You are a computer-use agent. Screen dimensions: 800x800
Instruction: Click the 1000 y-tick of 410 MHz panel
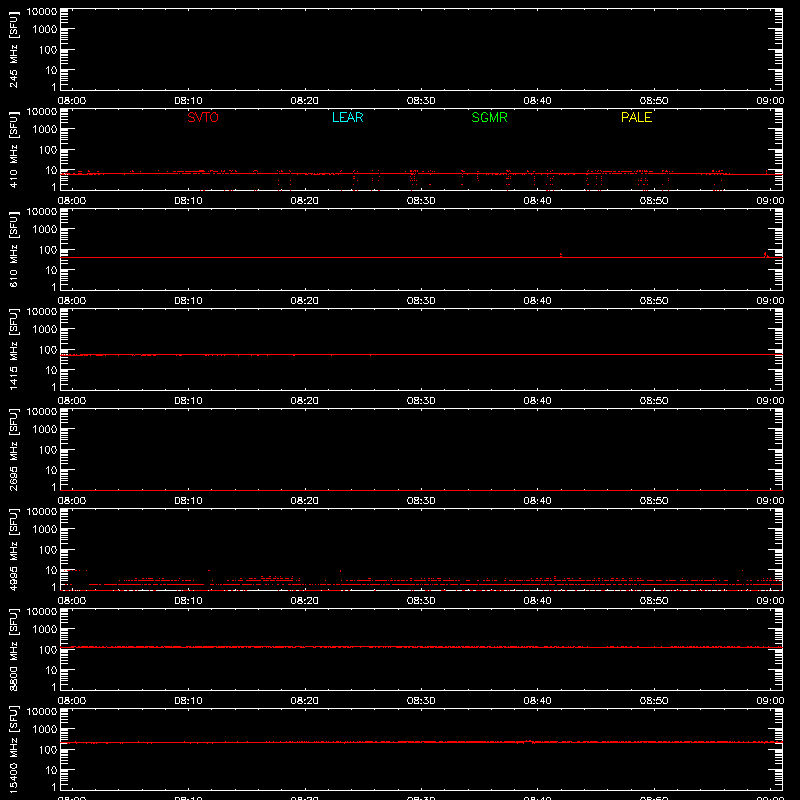pyautogui.click(x=45, y=130)
